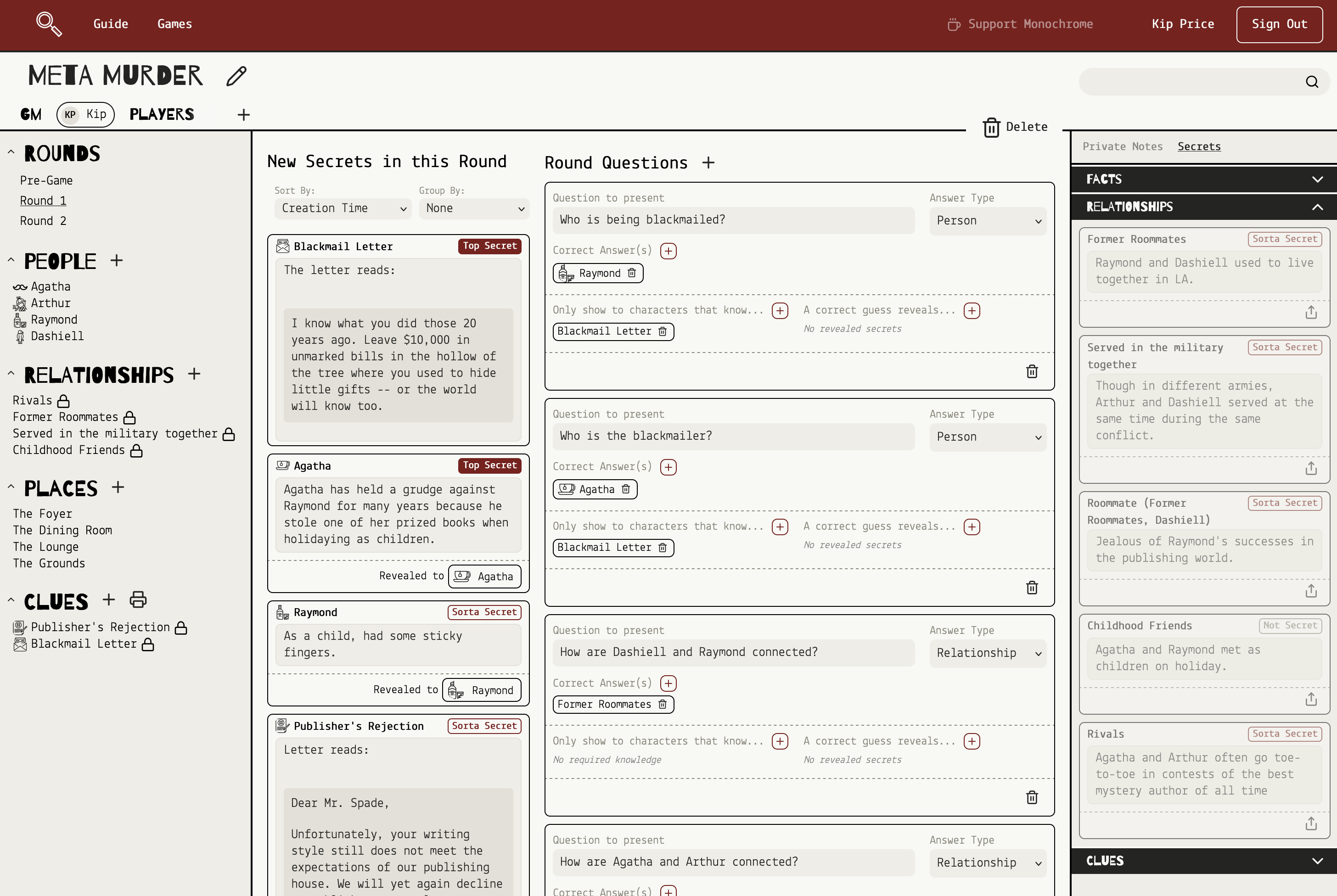Toggle the lock on Blackmail Letter clue
1337x896 pixels.
tap(148, 644)
